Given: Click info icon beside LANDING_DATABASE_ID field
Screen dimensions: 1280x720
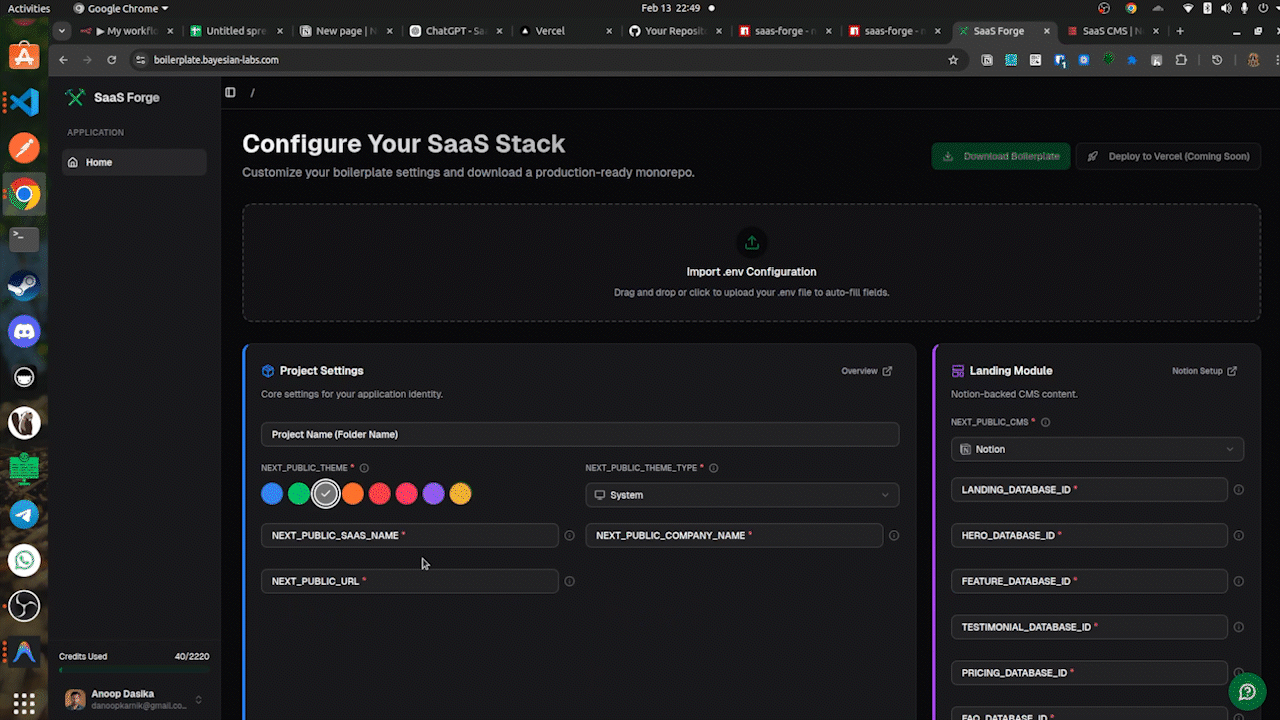Looking at the screenshot, I should click(x=1238, y=490).
